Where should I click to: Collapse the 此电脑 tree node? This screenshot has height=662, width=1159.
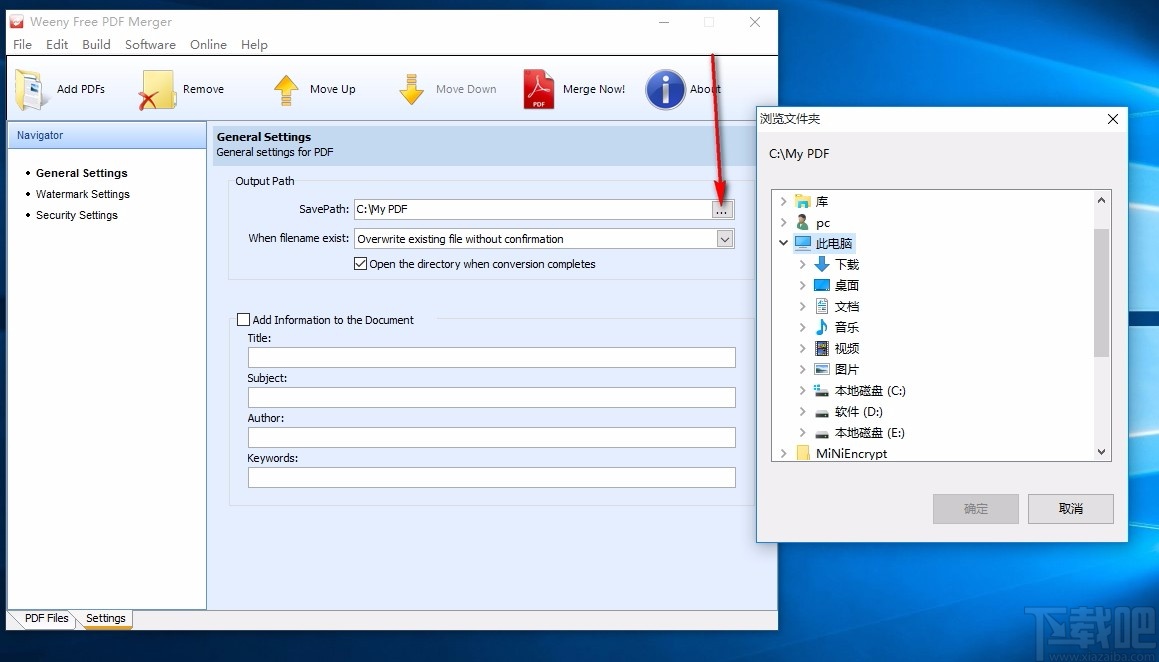pos(783,243)
